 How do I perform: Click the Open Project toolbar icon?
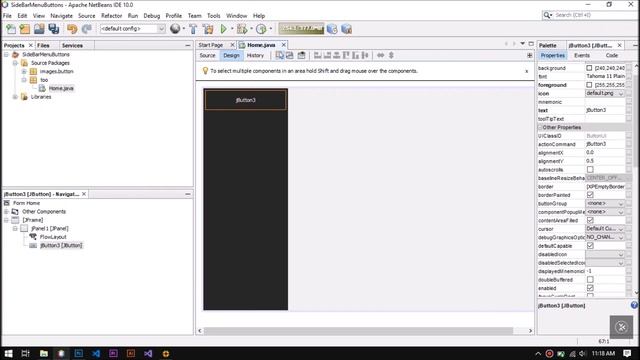tap(39, 29)
